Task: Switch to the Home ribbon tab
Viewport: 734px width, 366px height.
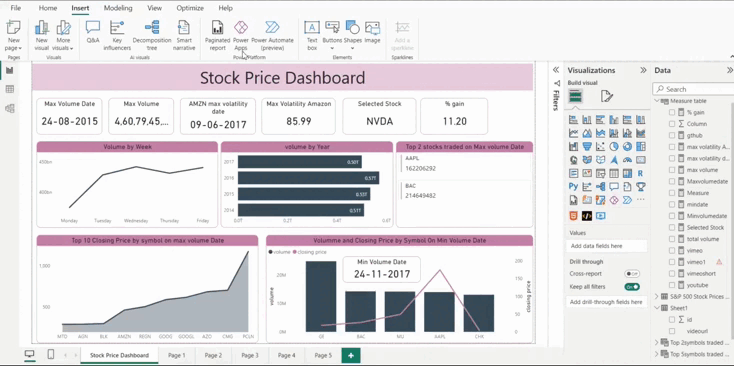Action: pyautogui.click(x=48, y=8)
